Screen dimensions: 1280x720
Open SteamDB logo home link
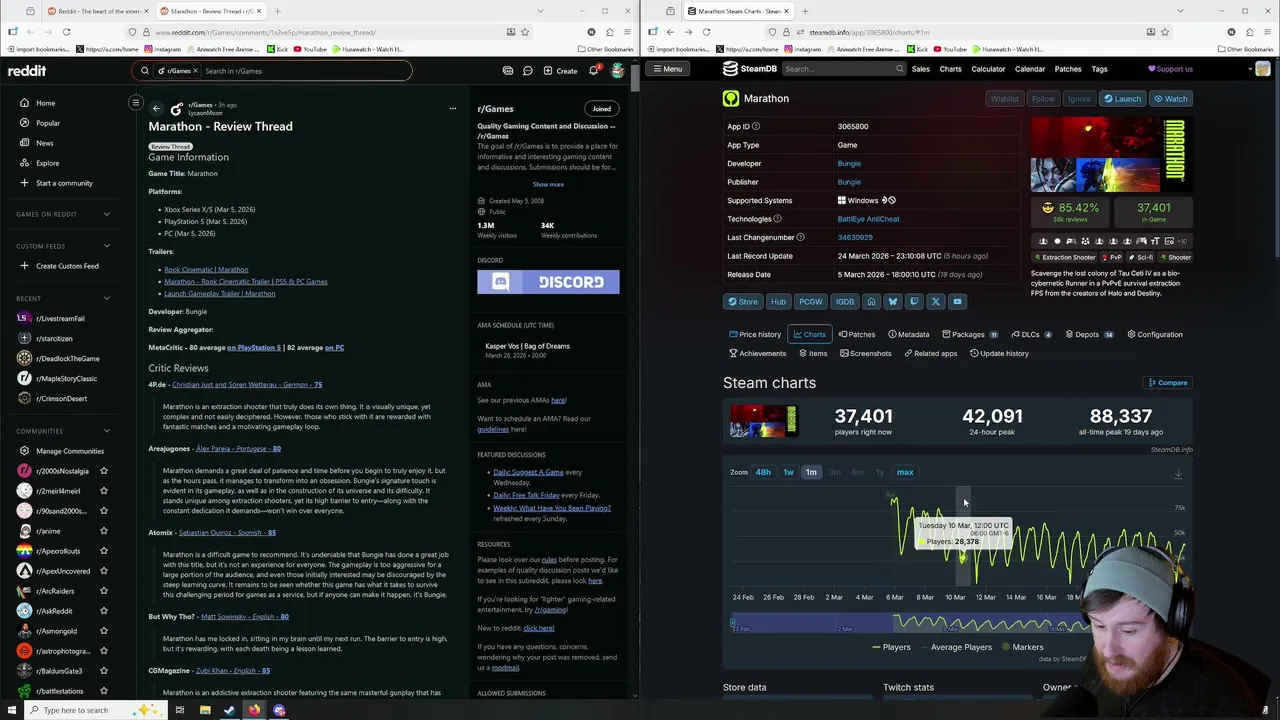coord(749,69)
